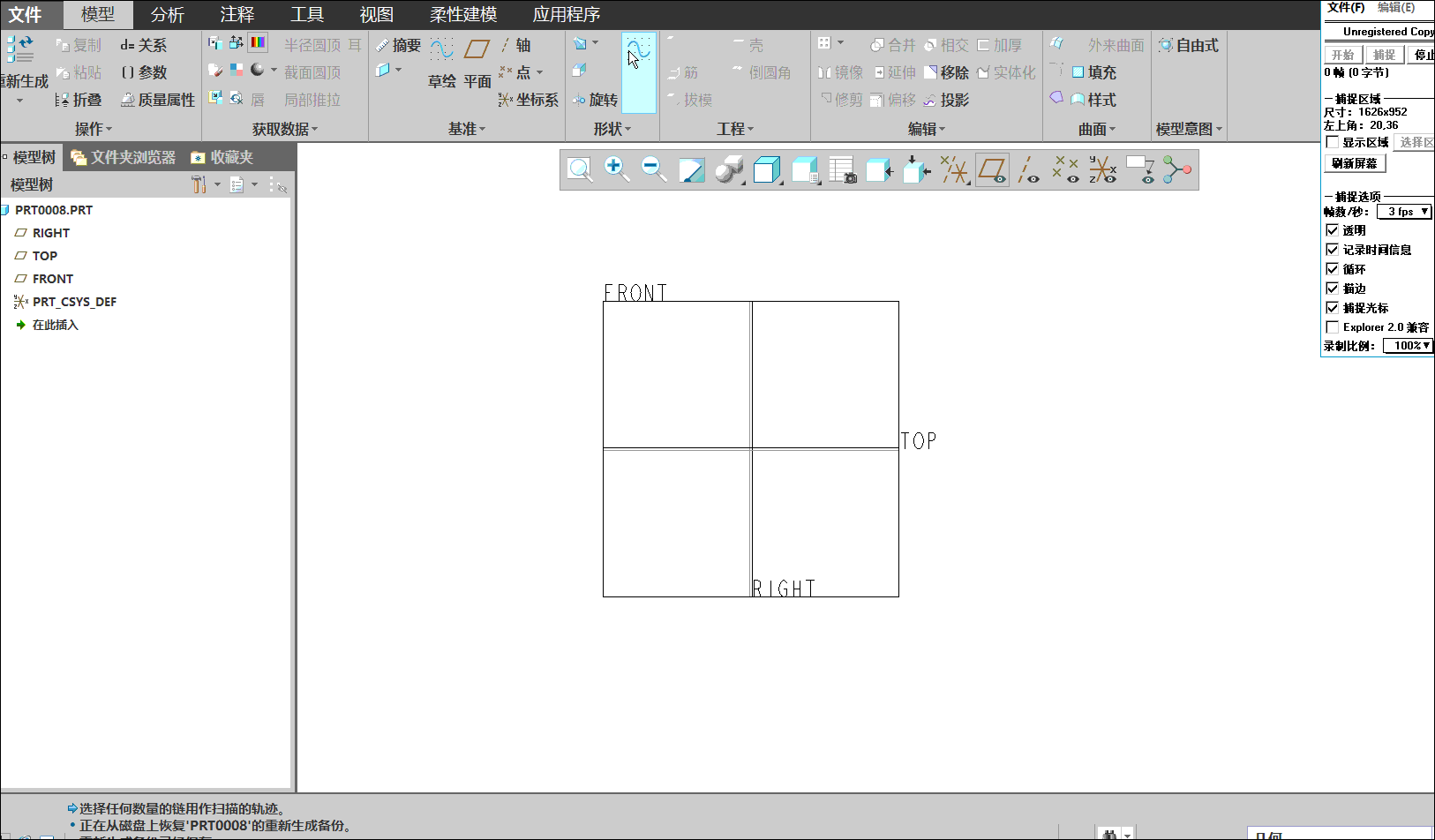This screenshot has width=1435, height=840.
Task: Toggle the 循环 checkbox
Action: (1333, 269)
